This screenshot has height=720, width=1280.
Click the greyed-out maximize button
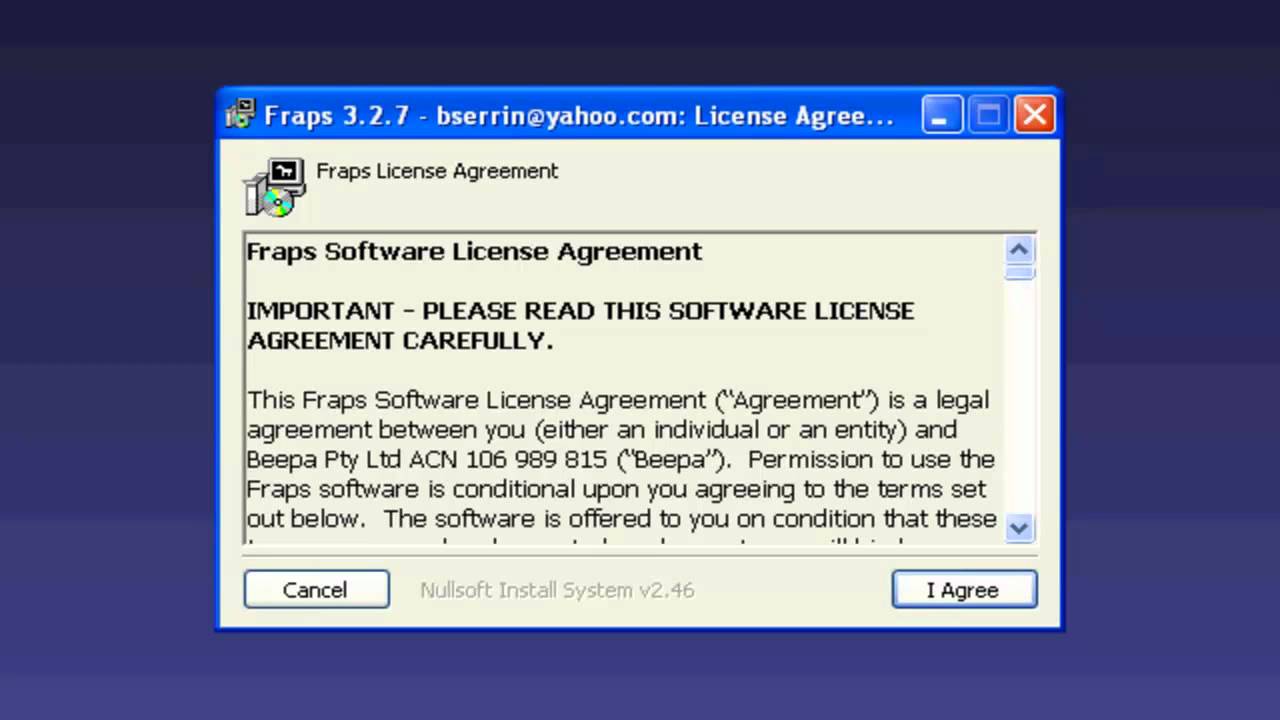tap(988, 115)
